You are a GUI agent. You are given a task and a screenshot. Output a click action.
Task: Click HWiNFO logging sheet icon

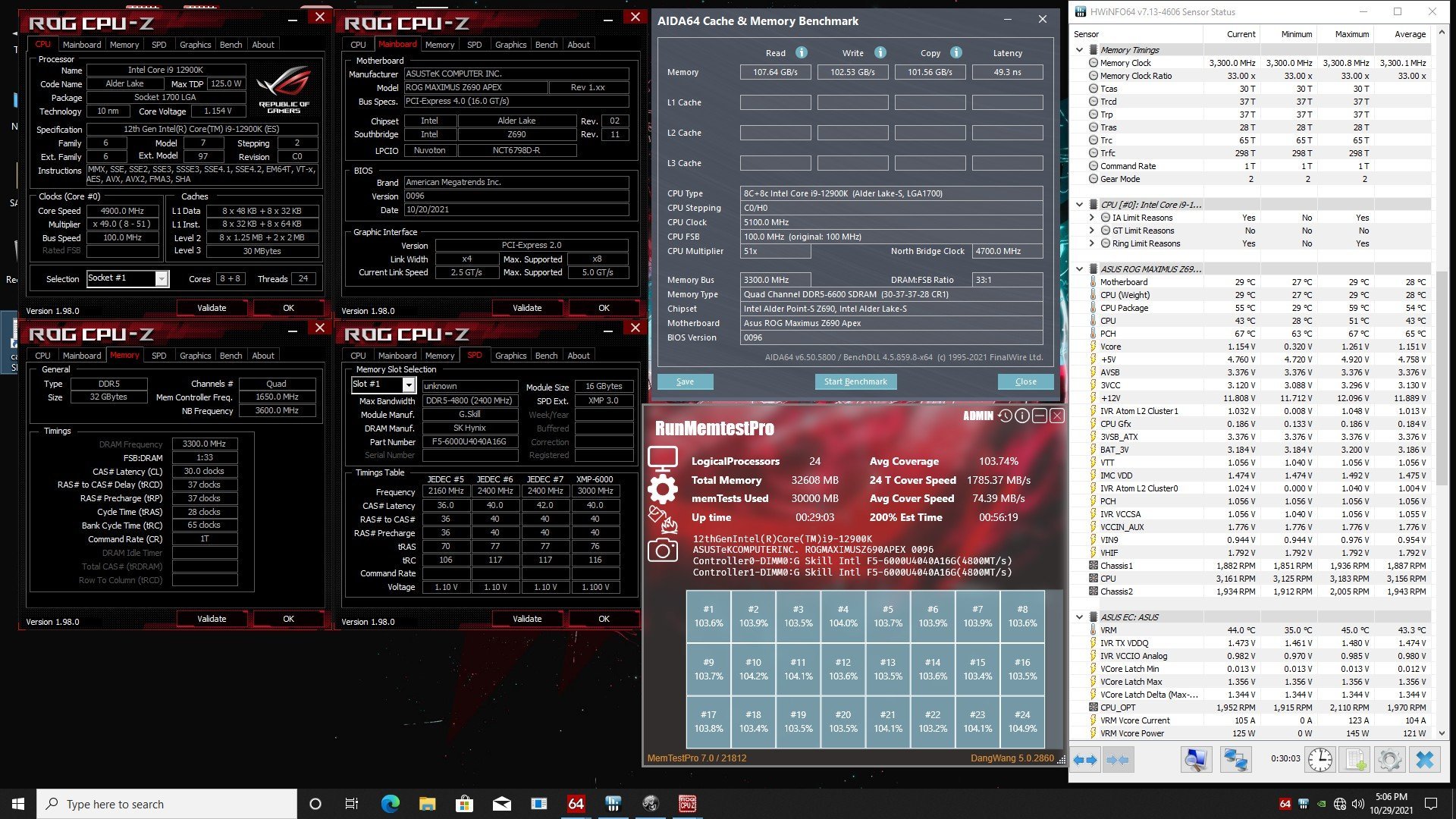pyautogui.click(x=1355, y=759)
